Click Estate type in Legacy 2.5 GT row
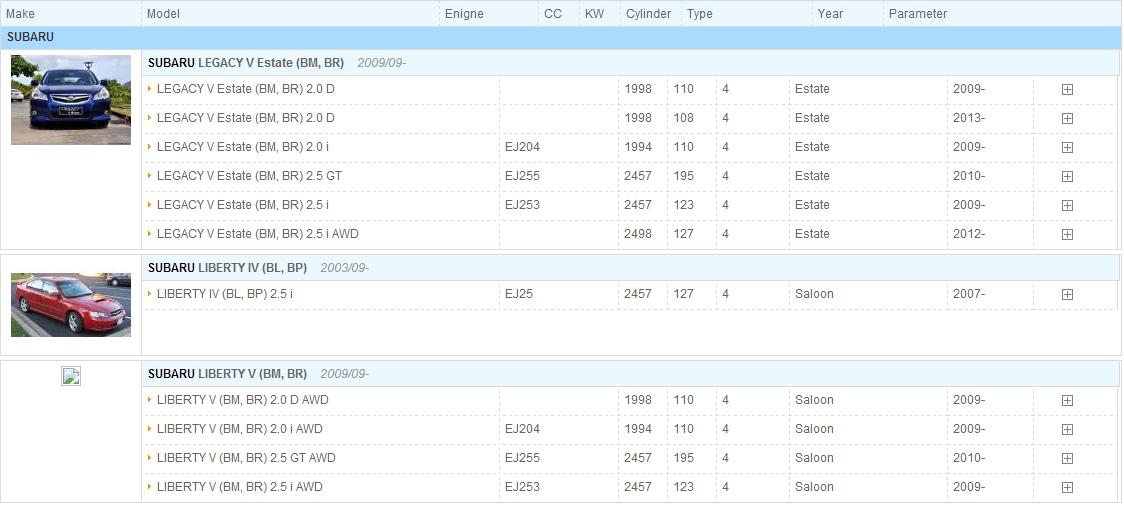 click(x=812, y=176)
